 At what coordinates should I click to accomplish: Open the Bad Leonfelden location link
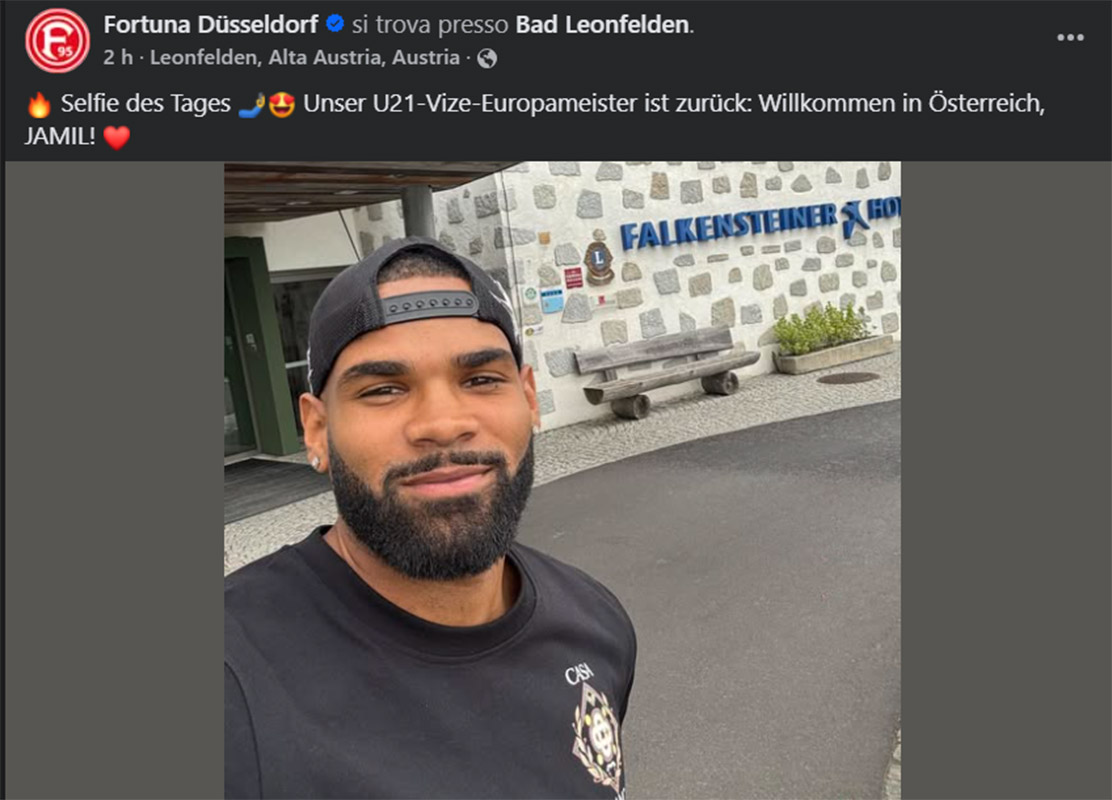pyautogui.click(x=602, y=24)
